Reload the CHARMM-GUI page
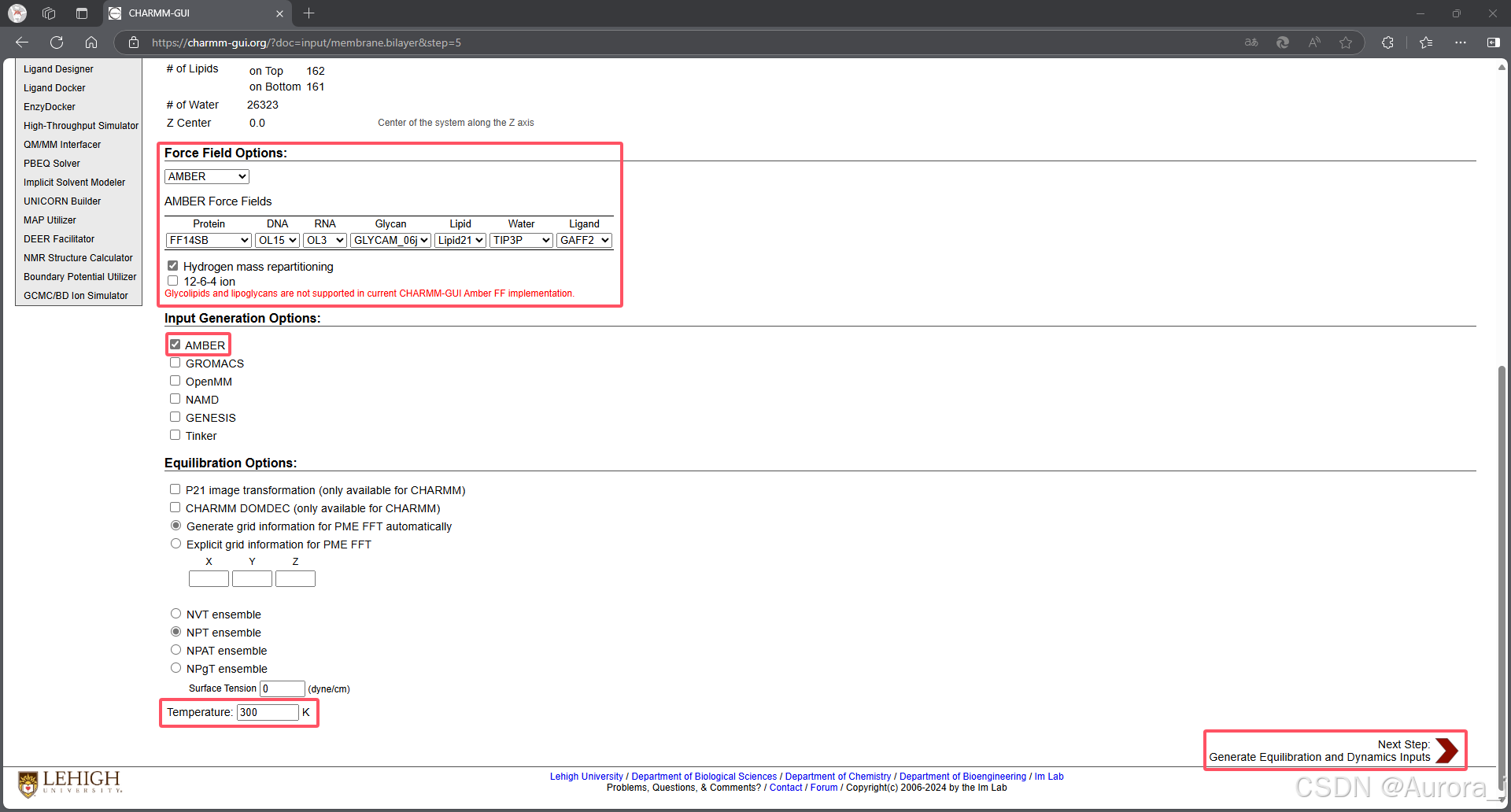1511x812 pixels. click(x=57, y=42)
